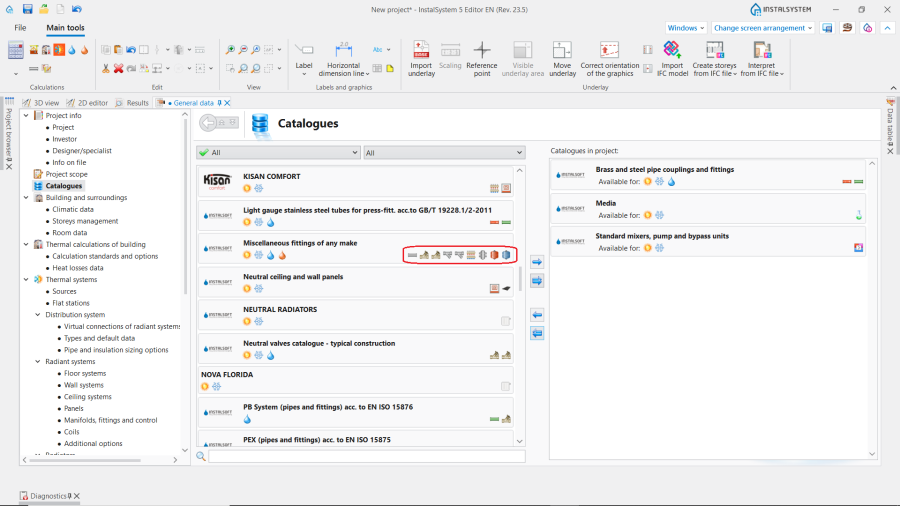Select the Reference point tool
900x506 pixels.
tap(482, 59)
